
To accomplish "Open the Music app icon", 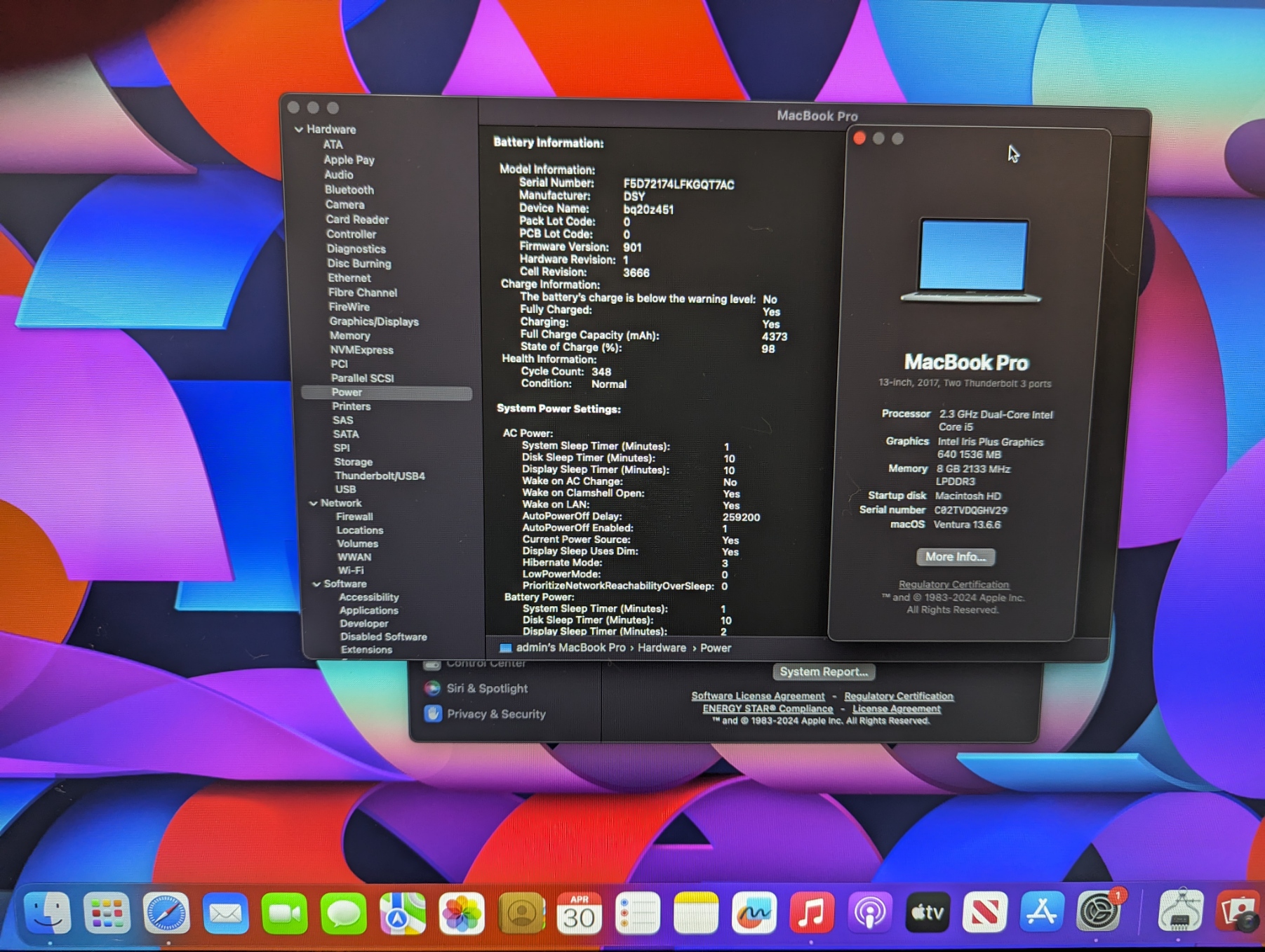I will pyautogui.click(x=811, y=913).
